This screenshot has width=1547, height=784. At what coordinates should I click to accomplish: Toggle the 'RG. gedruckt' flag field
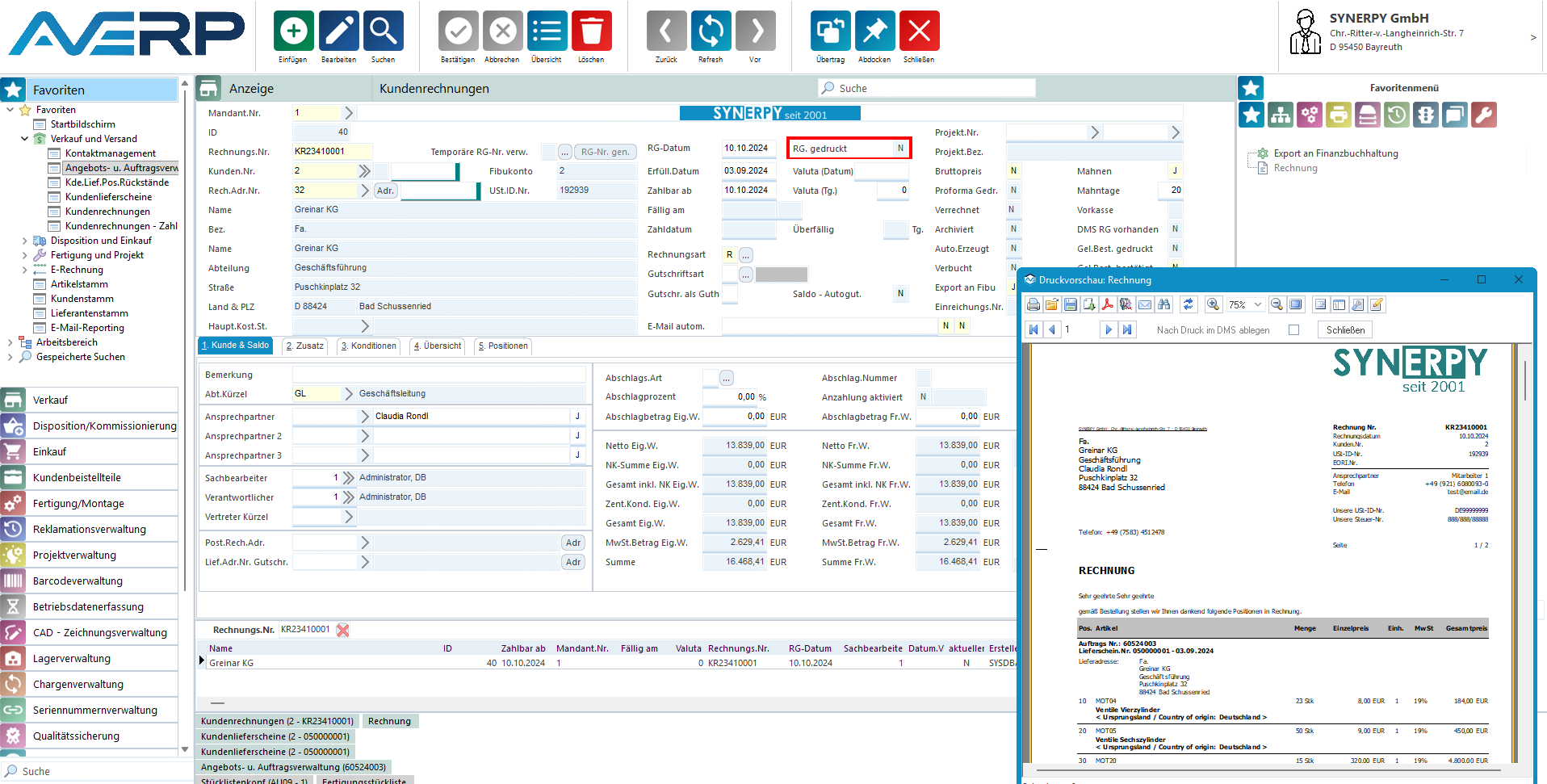900,149
